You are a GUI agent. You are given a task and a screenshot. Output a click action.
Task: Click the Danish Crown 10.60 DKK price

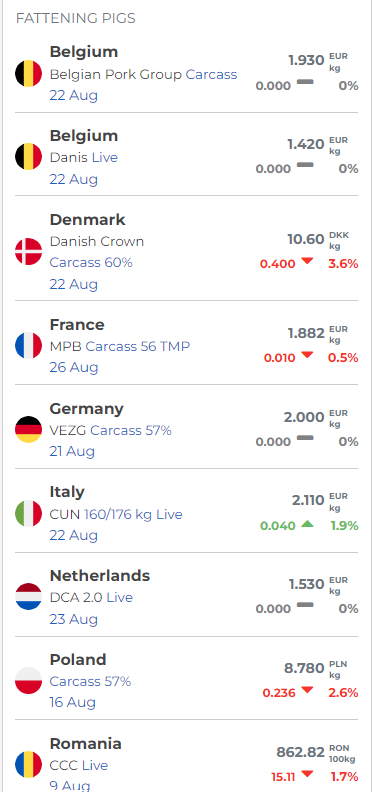306,239
